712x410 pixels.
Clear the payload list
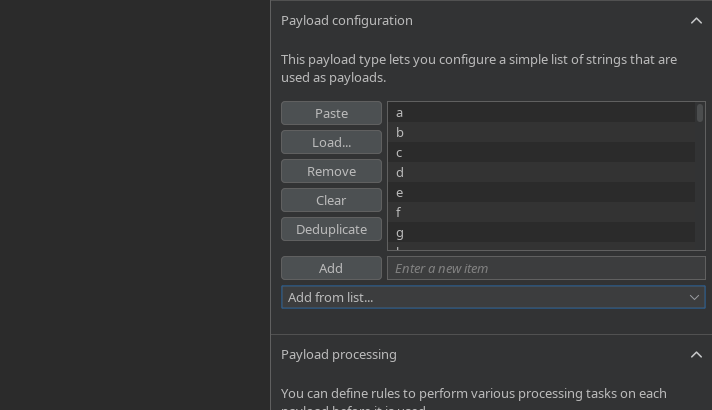coord(331,200)
